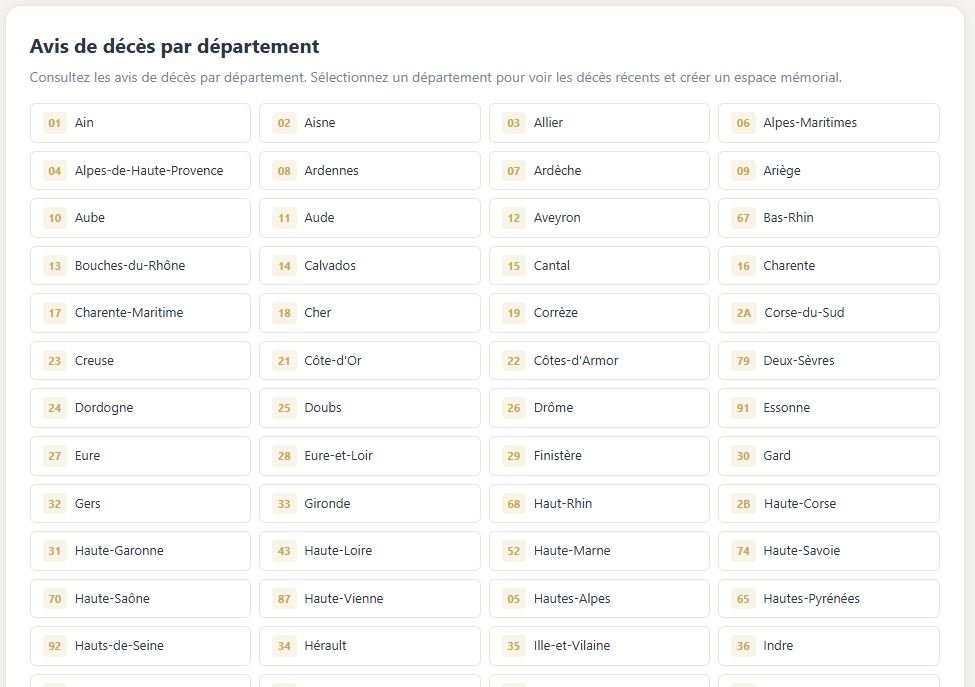Select the Hauts-de-Seine department
This screenshot has width=975, height=687.
pos(140,645)
